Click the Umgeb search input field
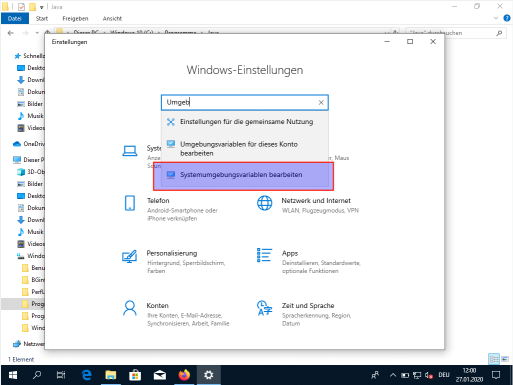This screenshot has height=385, width=513. click(x=245, y=103)
